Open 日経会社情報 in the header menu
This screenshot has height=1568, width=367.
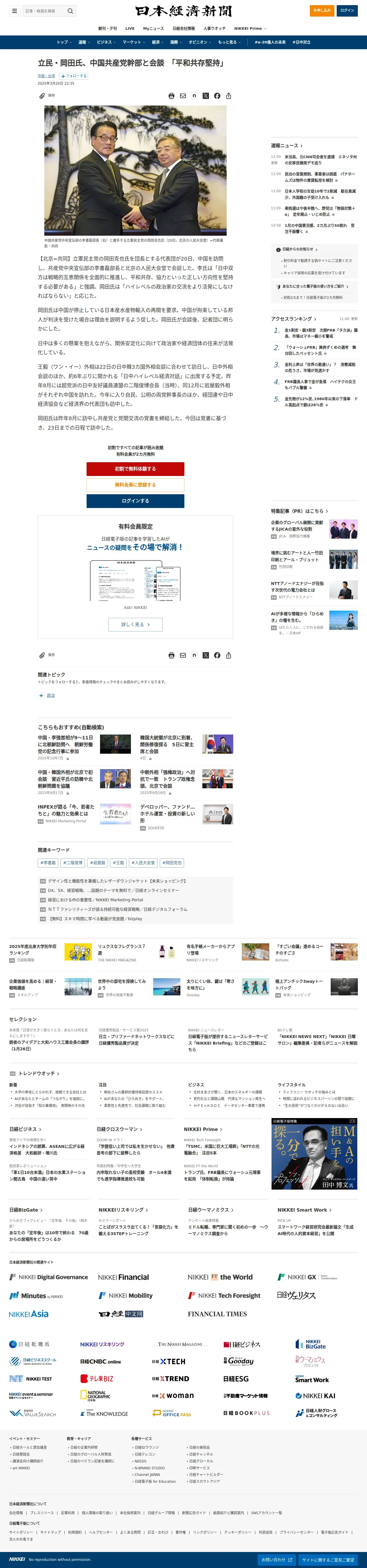coord(184,29)
